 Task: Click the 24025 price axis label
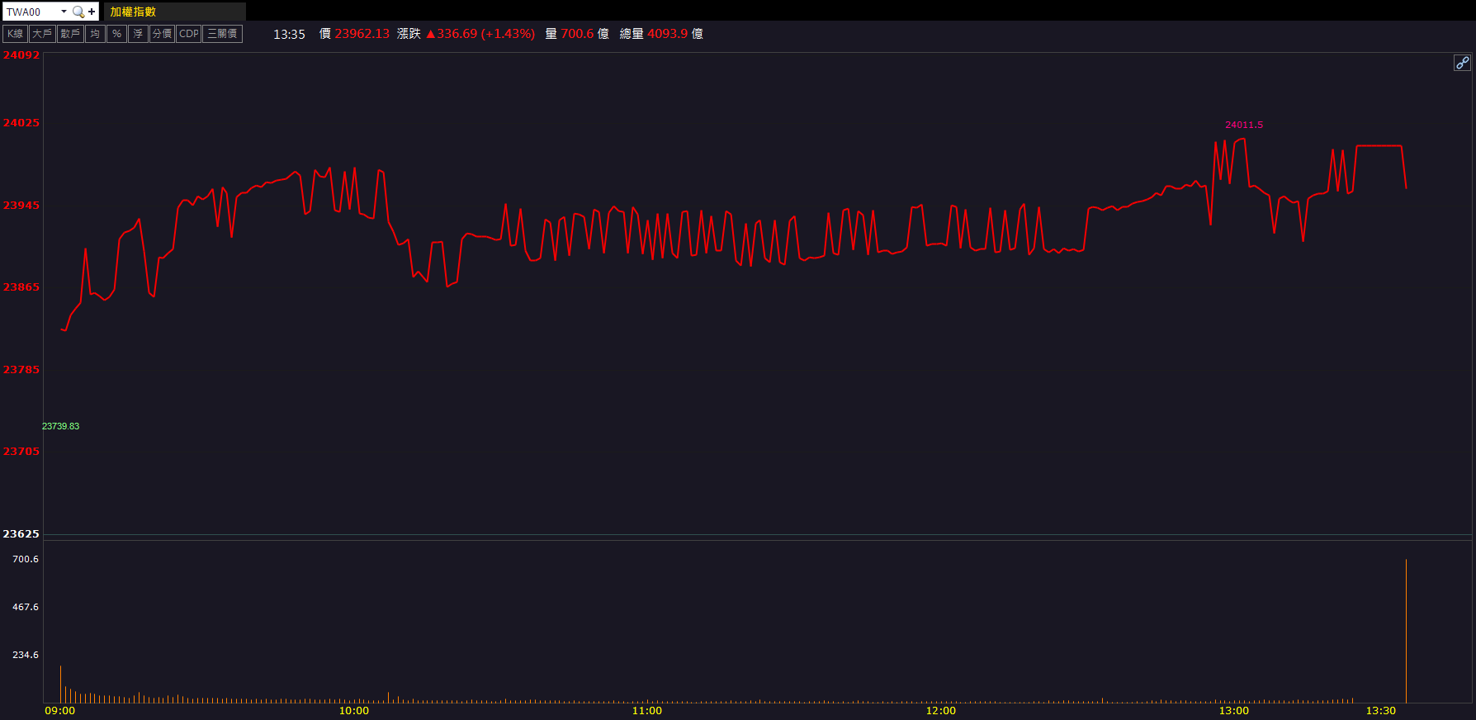tap(21, 122)
